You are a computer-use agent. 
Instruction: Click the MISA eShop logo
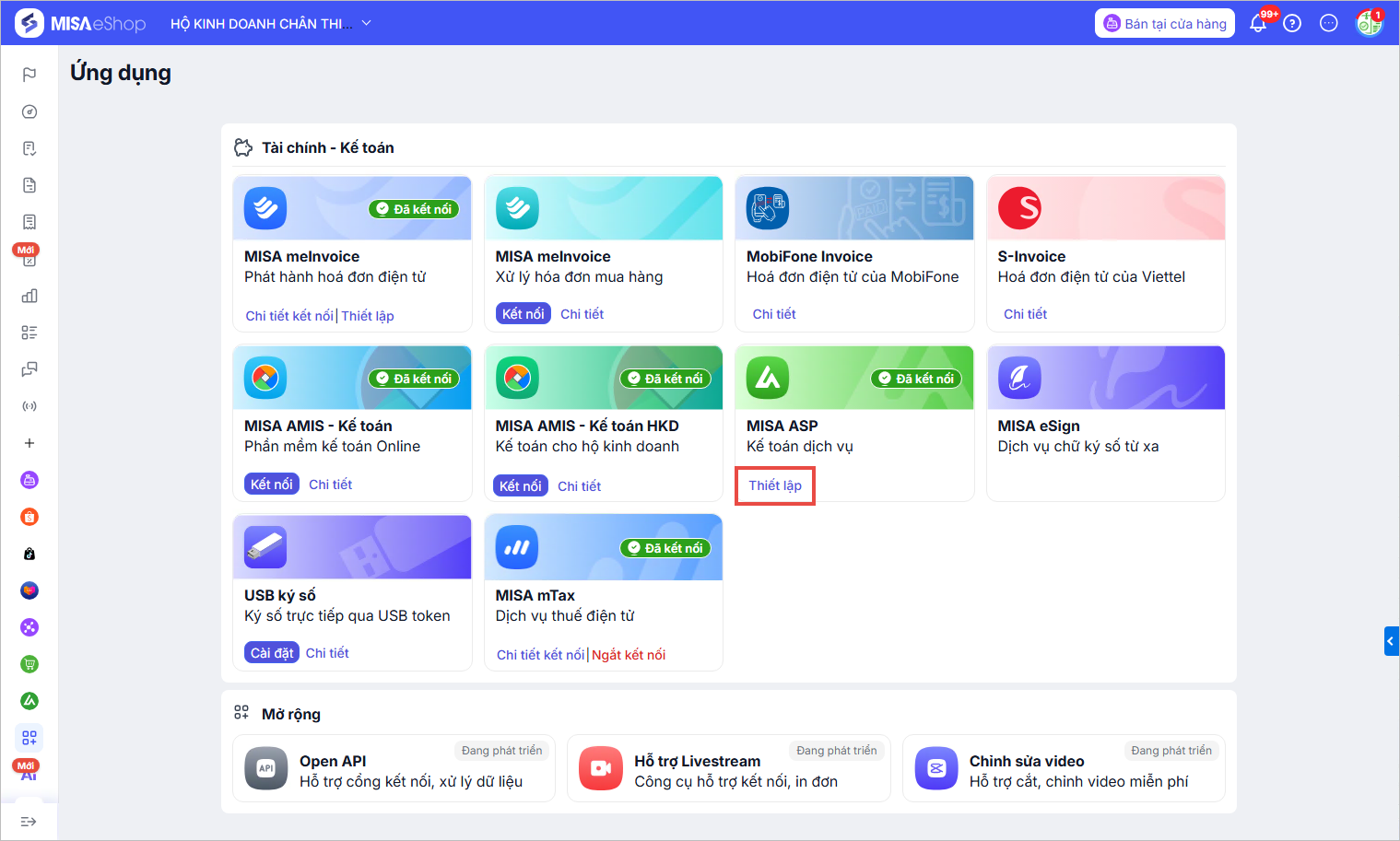click(x=80, y=23)
